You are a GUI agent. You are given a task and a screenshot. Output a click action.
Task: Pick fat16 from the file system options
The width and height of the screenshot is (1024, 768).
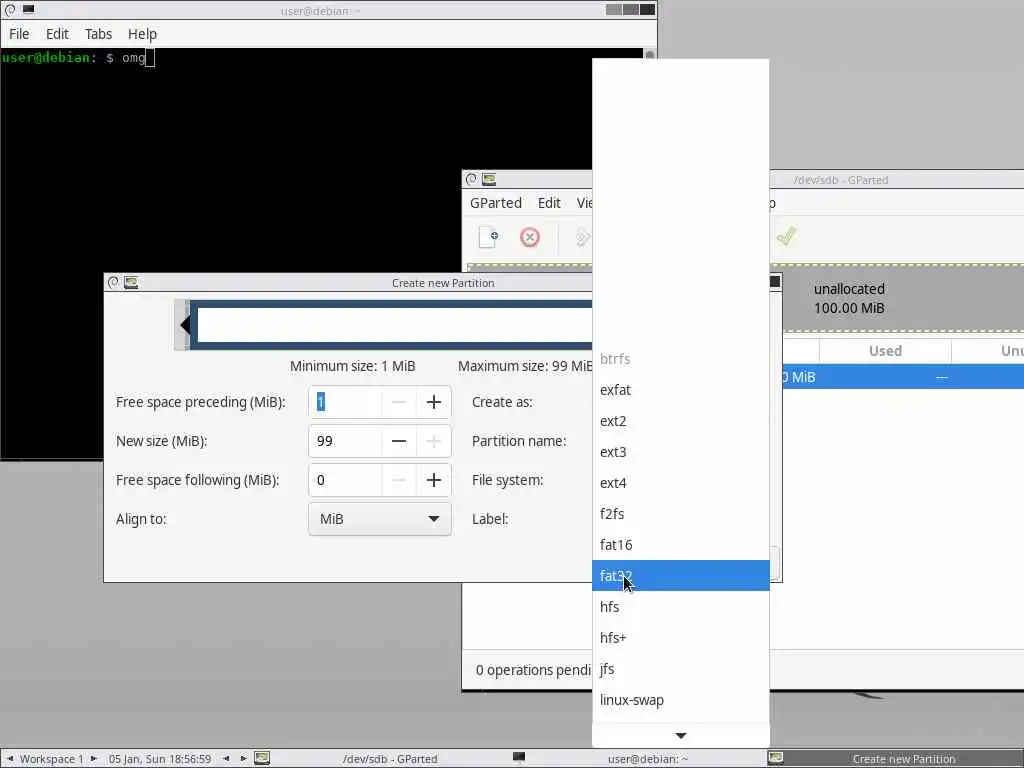pos(680,545)
